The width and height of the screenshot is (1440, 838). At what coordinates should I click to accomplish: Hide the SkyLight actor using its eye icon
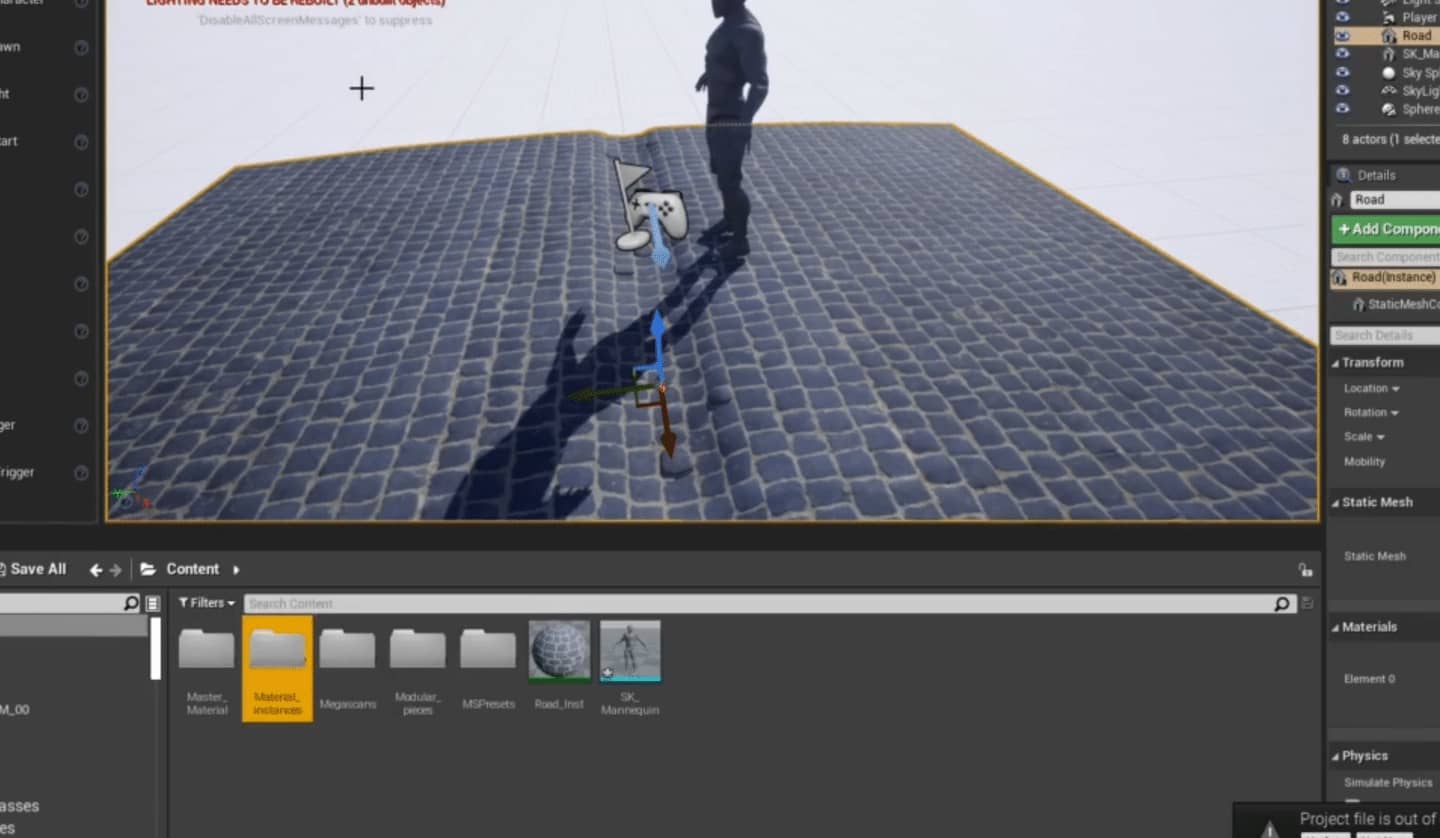[1343, 91]
